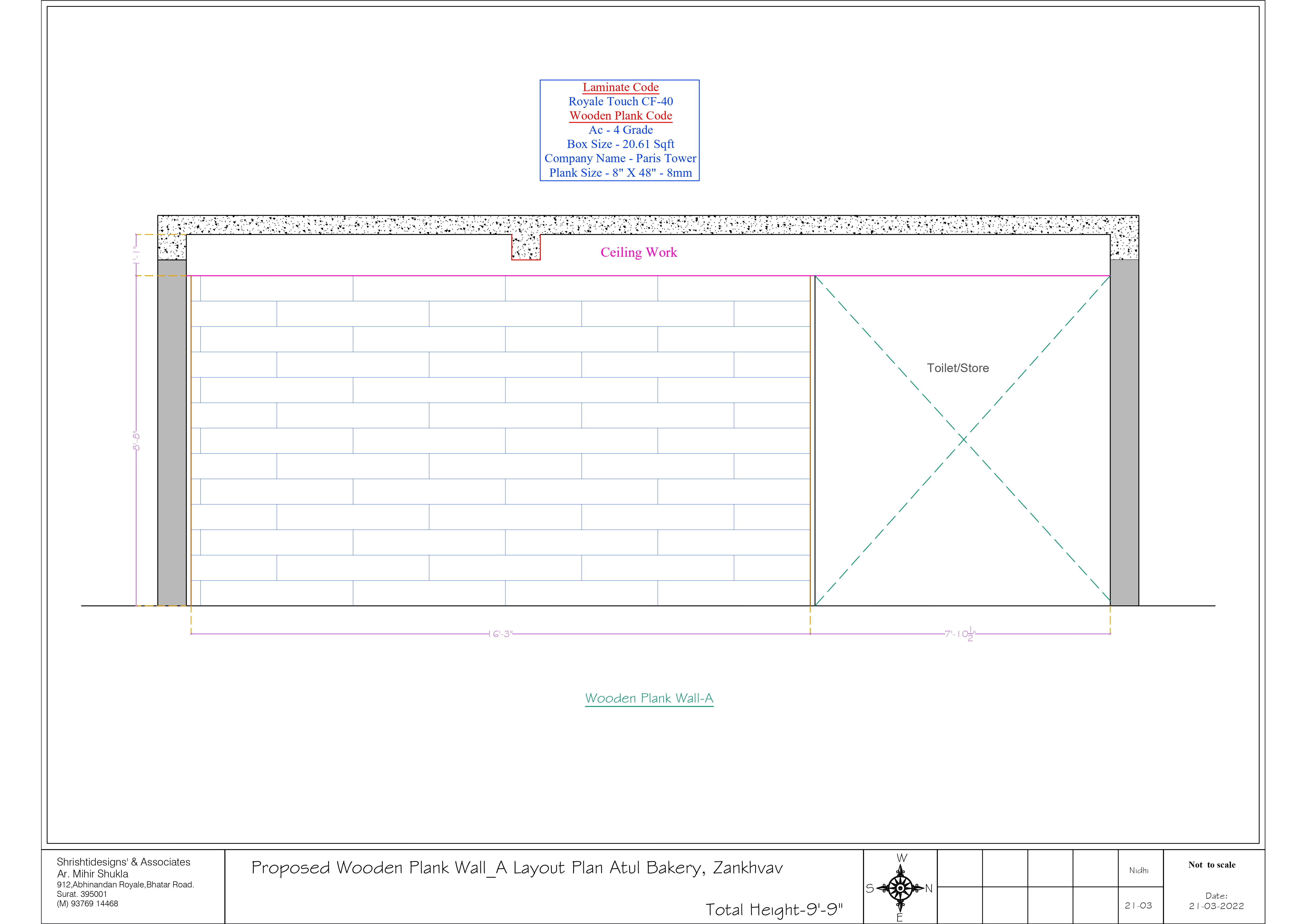
Task: Click the right gray wall column
Action: (x=1124, y=433)
